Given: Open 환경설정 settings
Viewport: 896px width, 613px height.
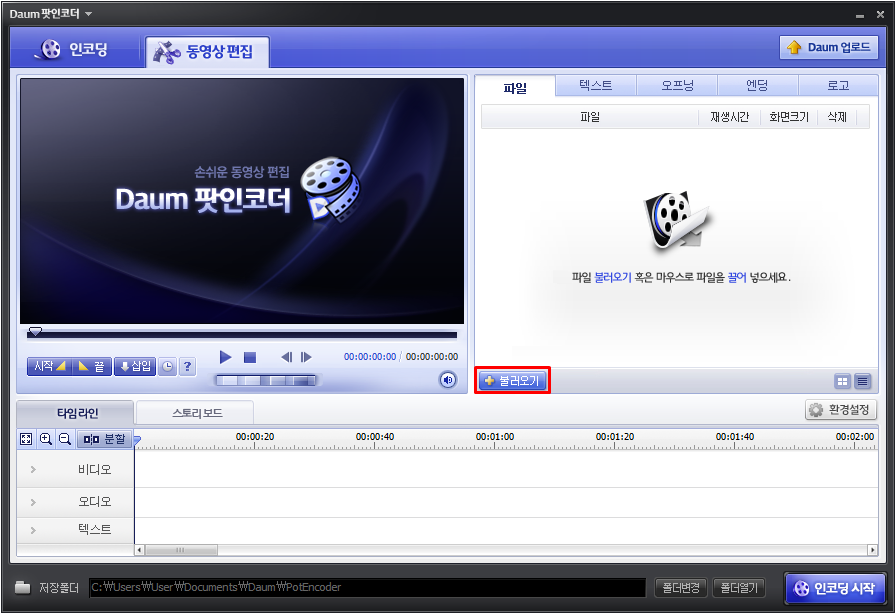Looking at the screenshot, I should (x=841, y=410).
